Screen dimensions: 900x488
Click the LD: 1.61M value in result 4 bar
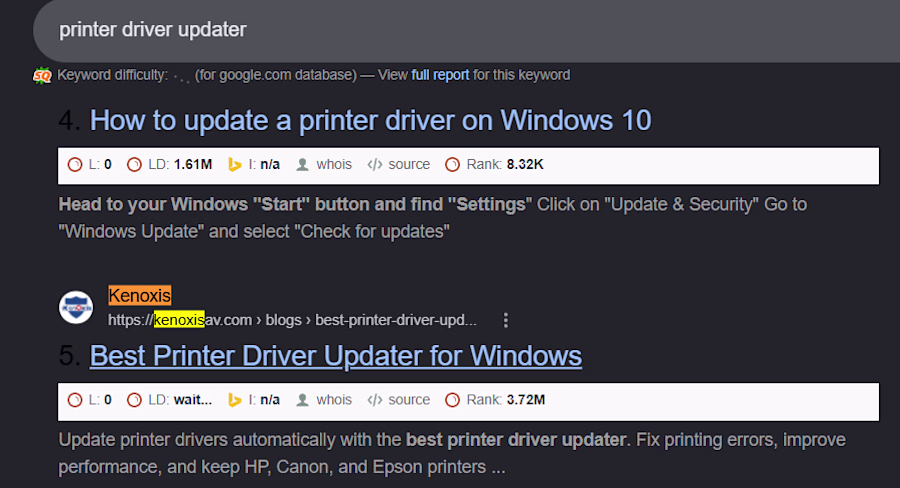pyautogui.click(x=169, y=165)
